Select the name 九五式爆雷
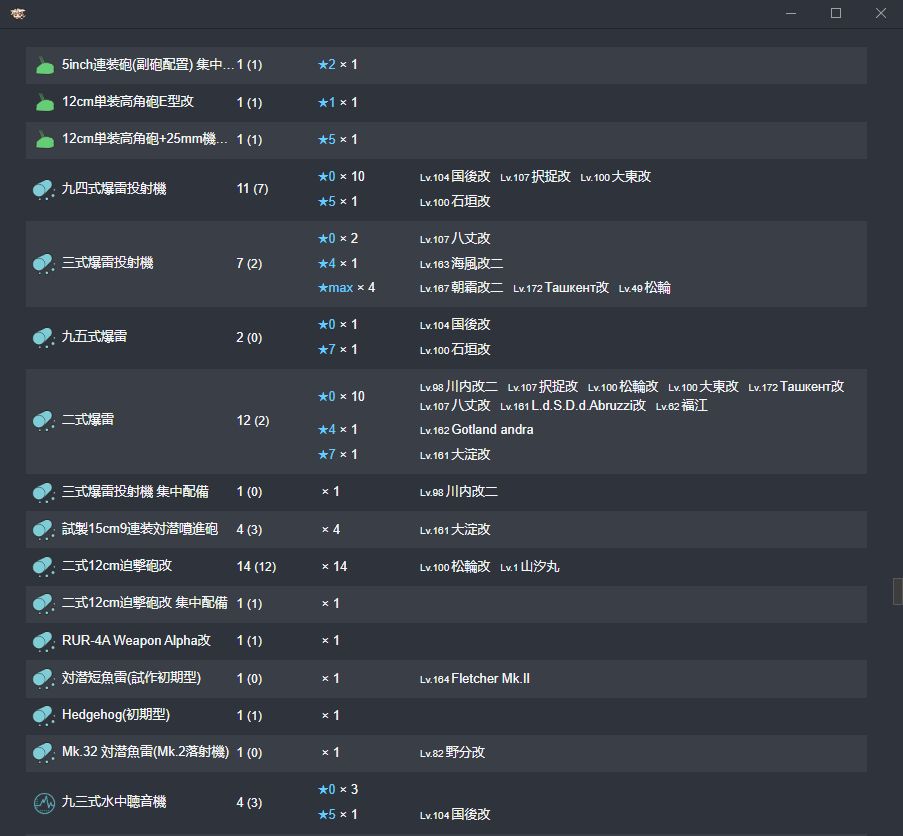The width and height of the screenshot is (903, 836). click(94, 337)
